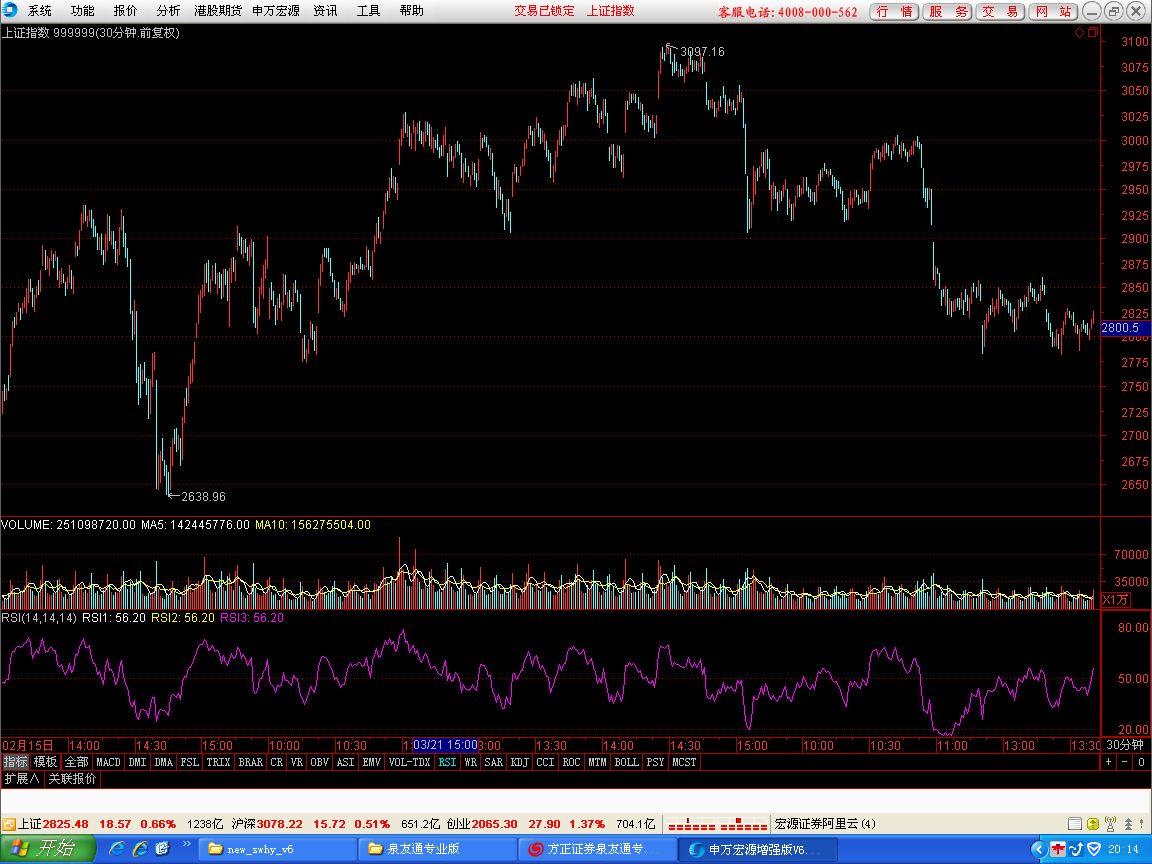
Task: Click the third quick launch icon
Action: (162, 849)
